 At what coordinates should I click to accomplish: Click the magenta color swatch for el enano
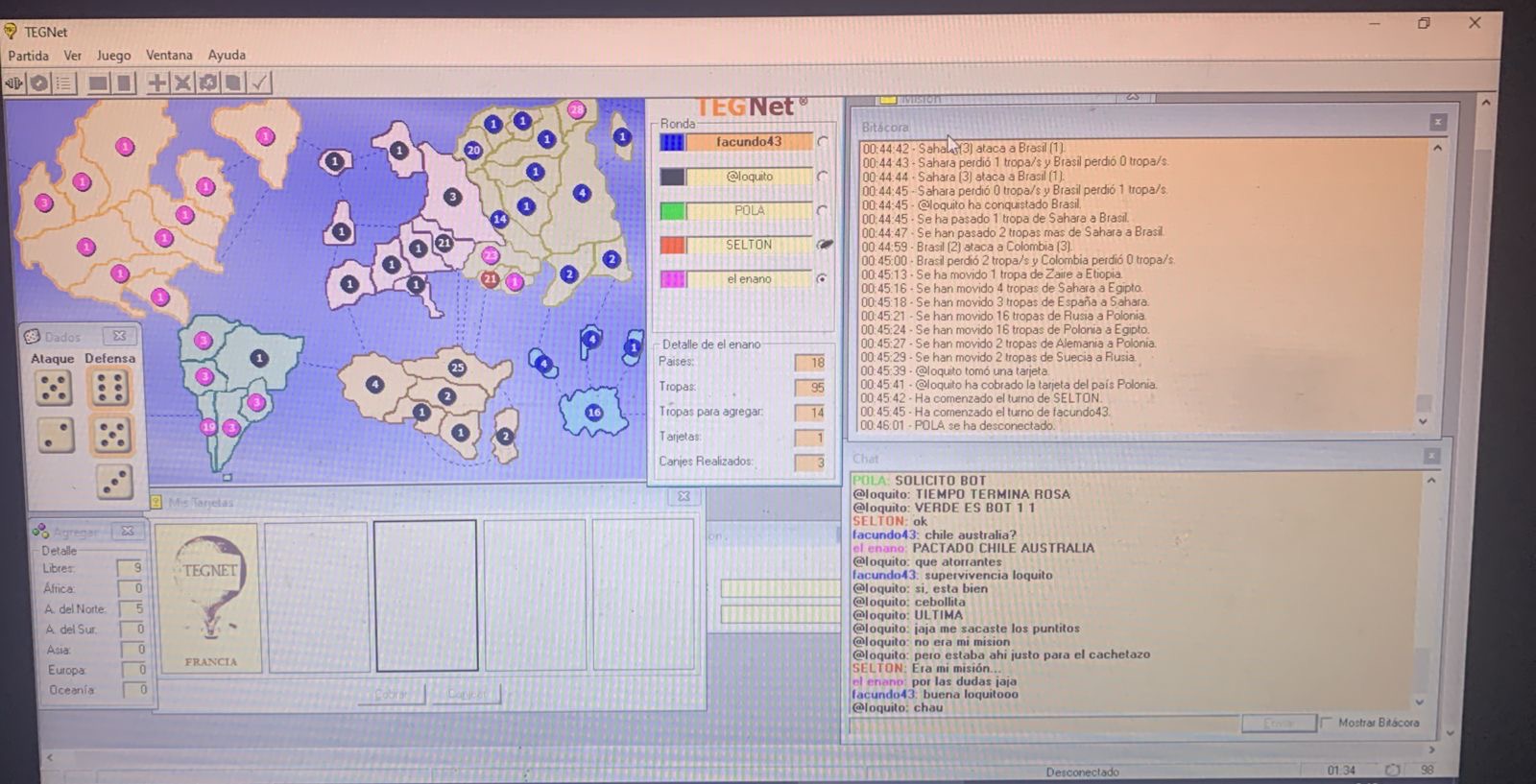(672, 279)
